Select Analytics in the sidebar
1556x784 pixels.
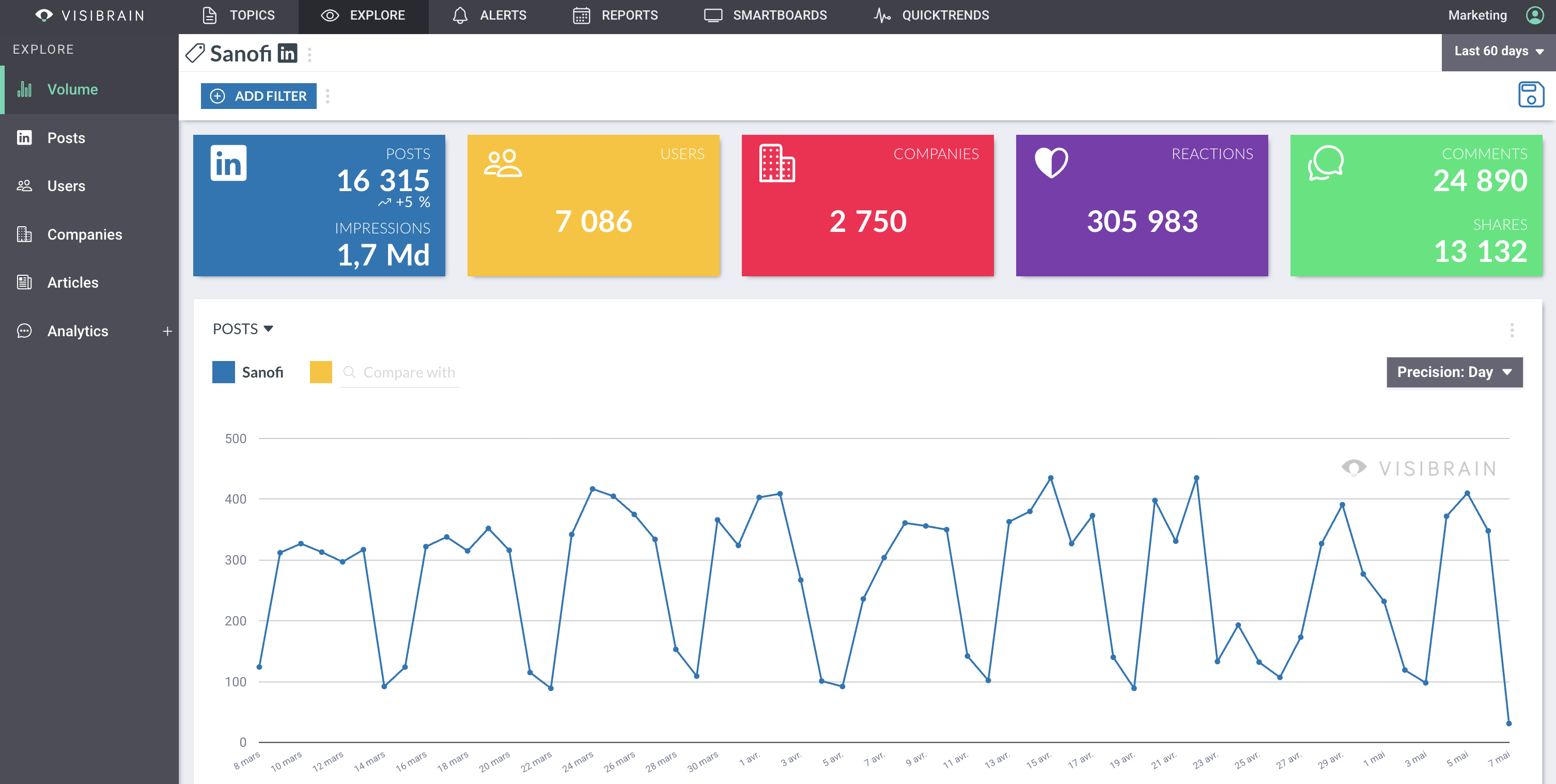(79, 331)
